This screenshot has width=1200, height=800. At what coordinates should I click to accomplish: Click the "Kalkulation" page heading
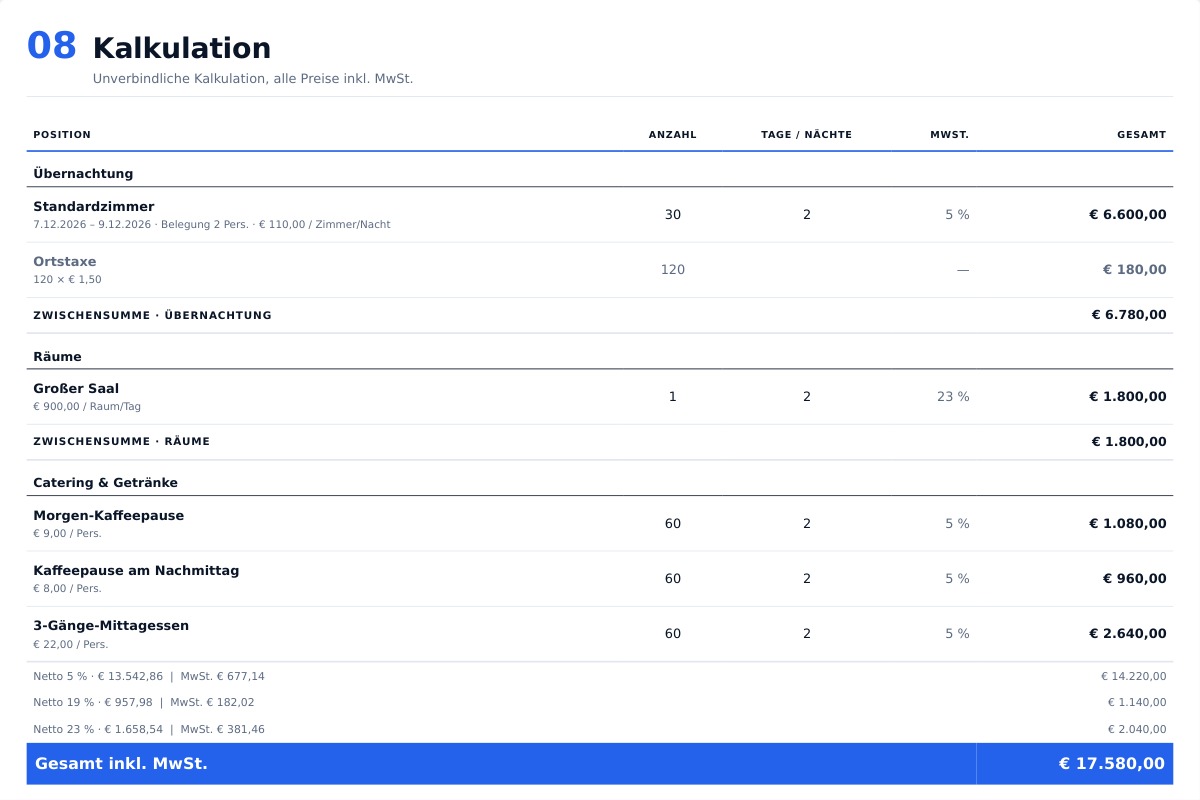[x=182, y=48]
